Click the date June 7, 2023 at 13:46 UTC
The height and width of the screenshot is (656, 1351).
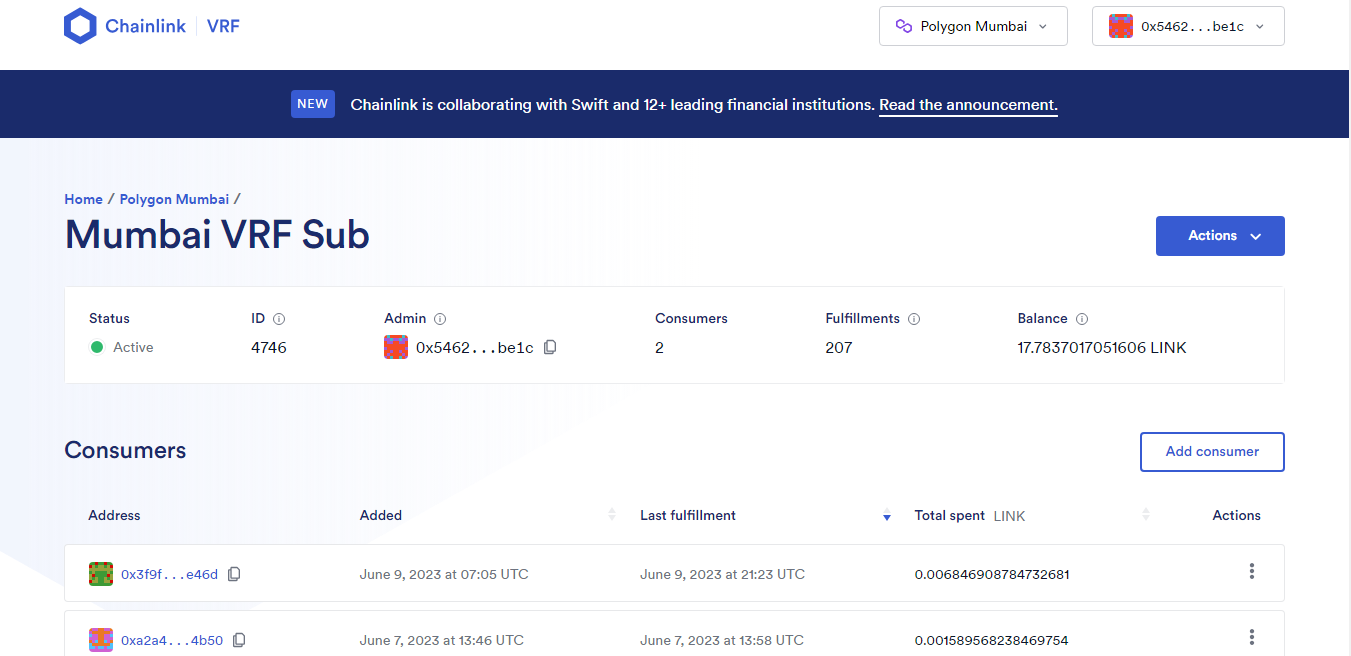point(442,640)
